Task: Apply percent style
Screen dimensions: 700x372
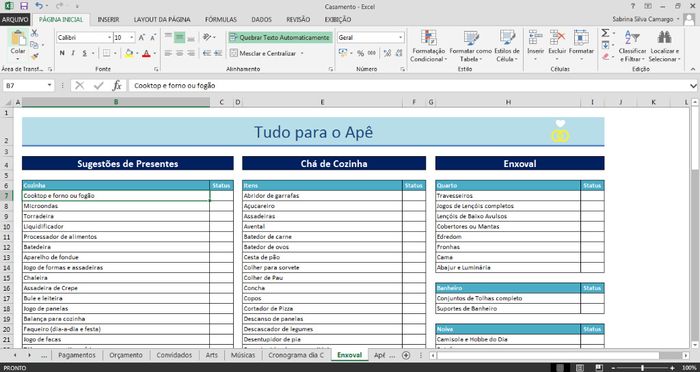Action: coord(360,53)
